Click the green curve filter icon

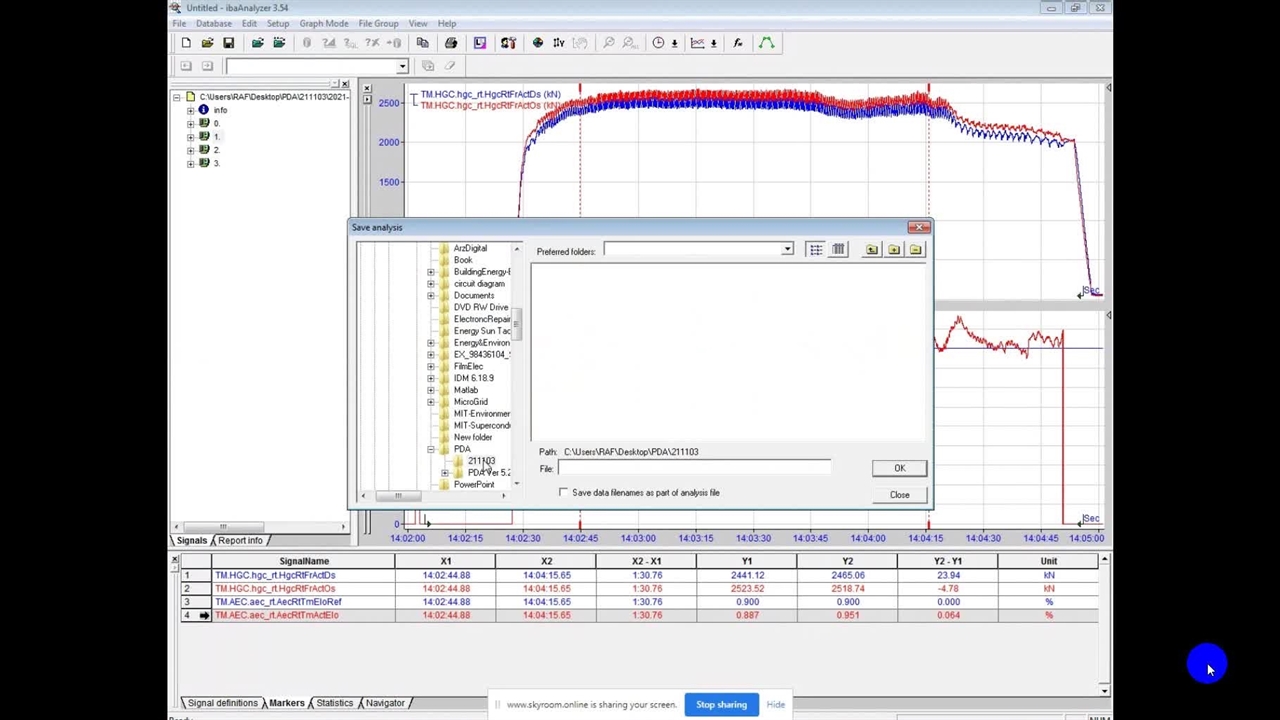tap(766, 43)
